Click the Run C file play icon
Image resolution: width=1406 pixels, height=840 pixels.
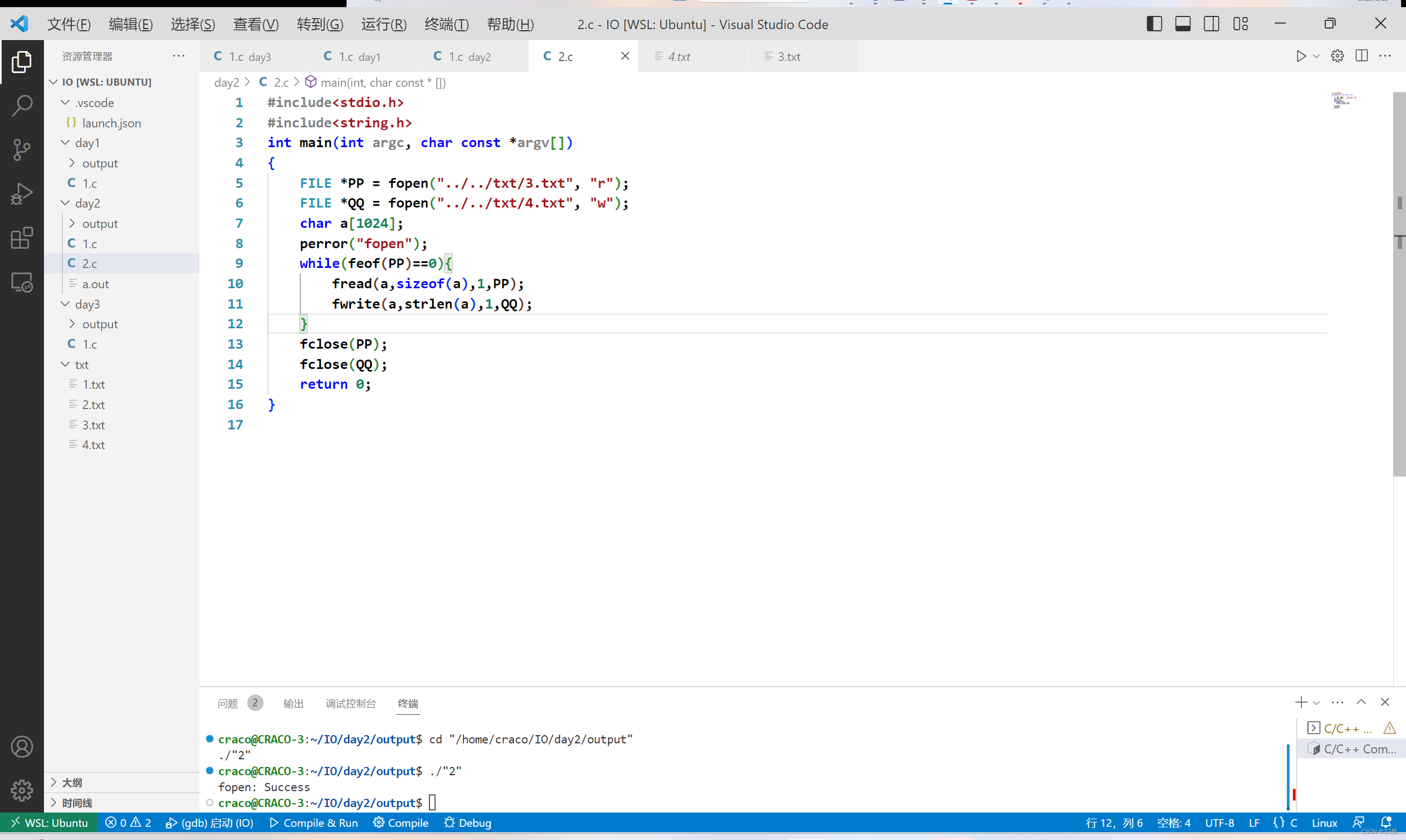pos(1301,56)
